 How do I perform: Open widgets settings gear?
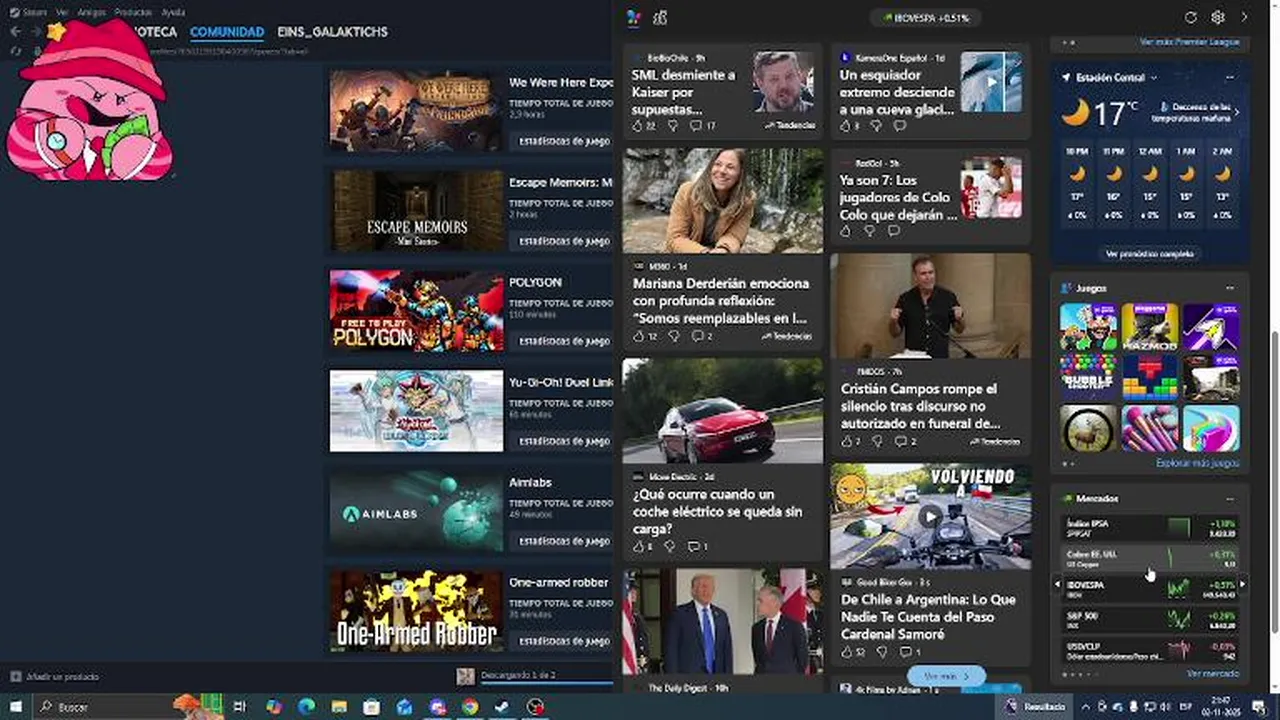(1218, 17)
